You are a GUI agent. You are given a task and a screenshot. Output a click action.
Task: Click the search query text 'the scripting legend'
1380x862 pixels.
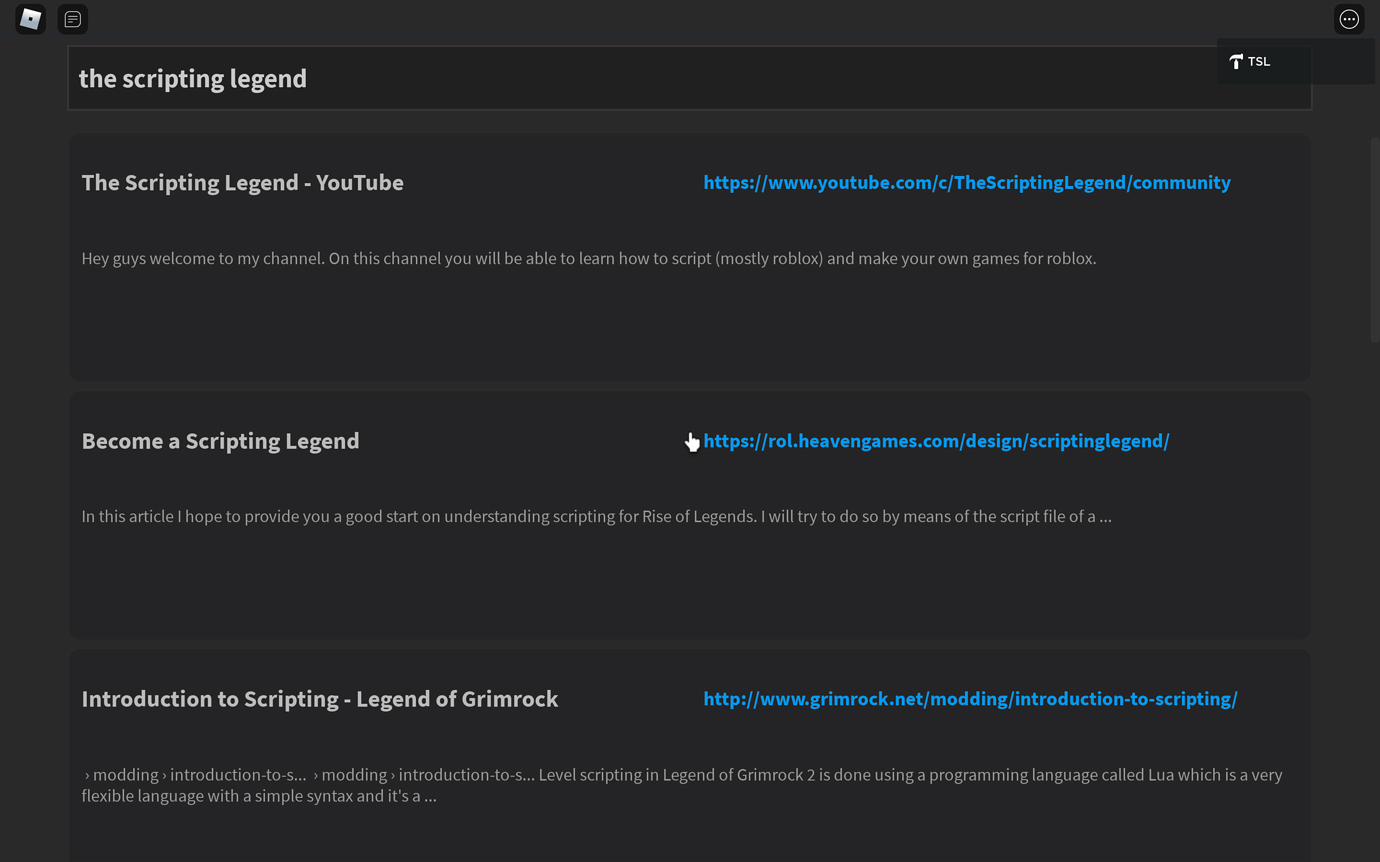click(193, 78)
